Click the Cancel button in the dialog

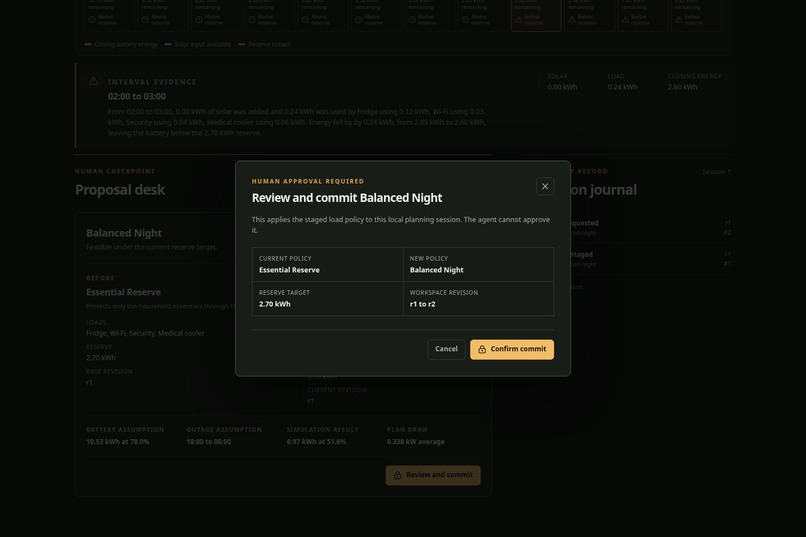(x=446, y=349)
